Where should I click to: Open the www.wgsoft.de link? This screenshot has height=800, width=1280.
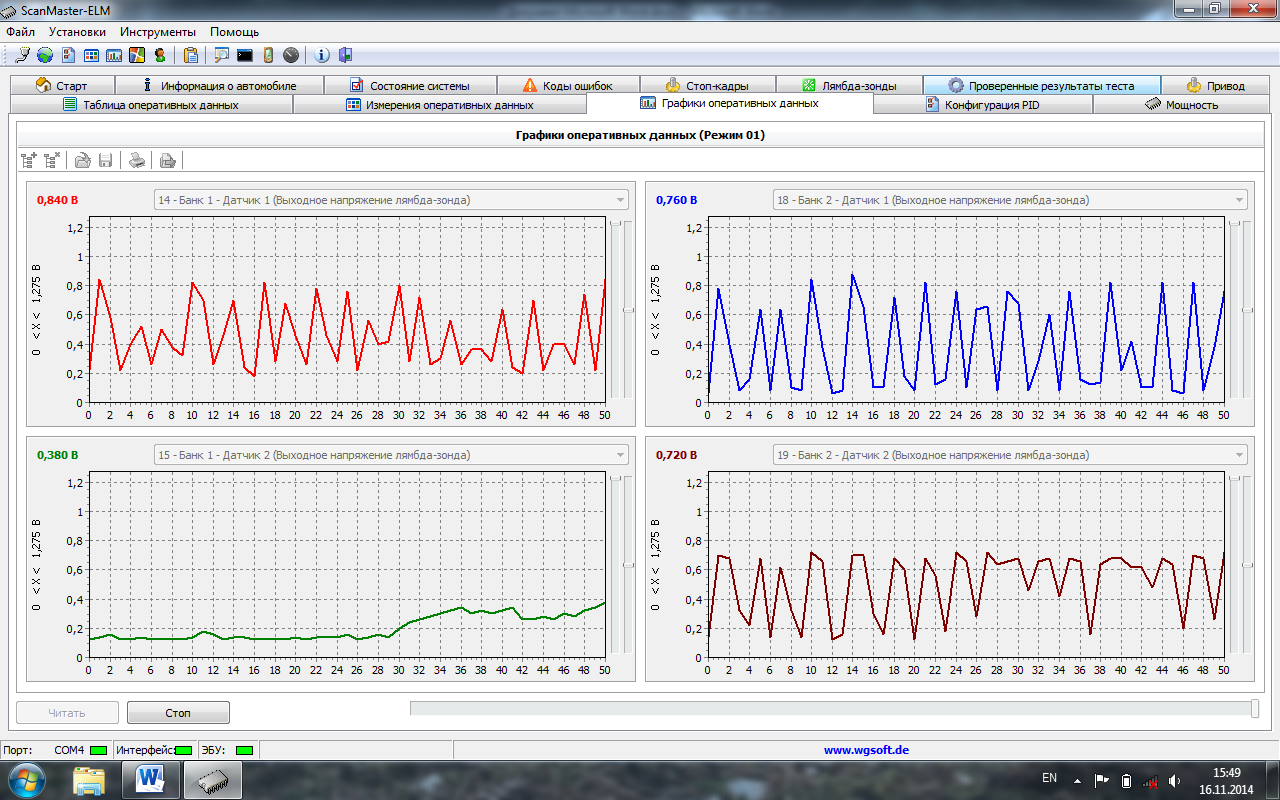[866, 749]
